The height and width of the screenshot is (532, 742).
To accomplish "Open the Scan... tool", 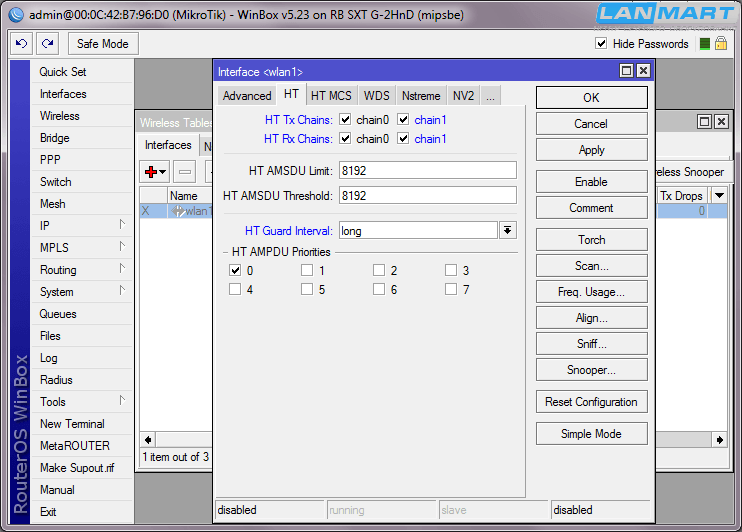I will pyautogui.click(x=592, y=266).
